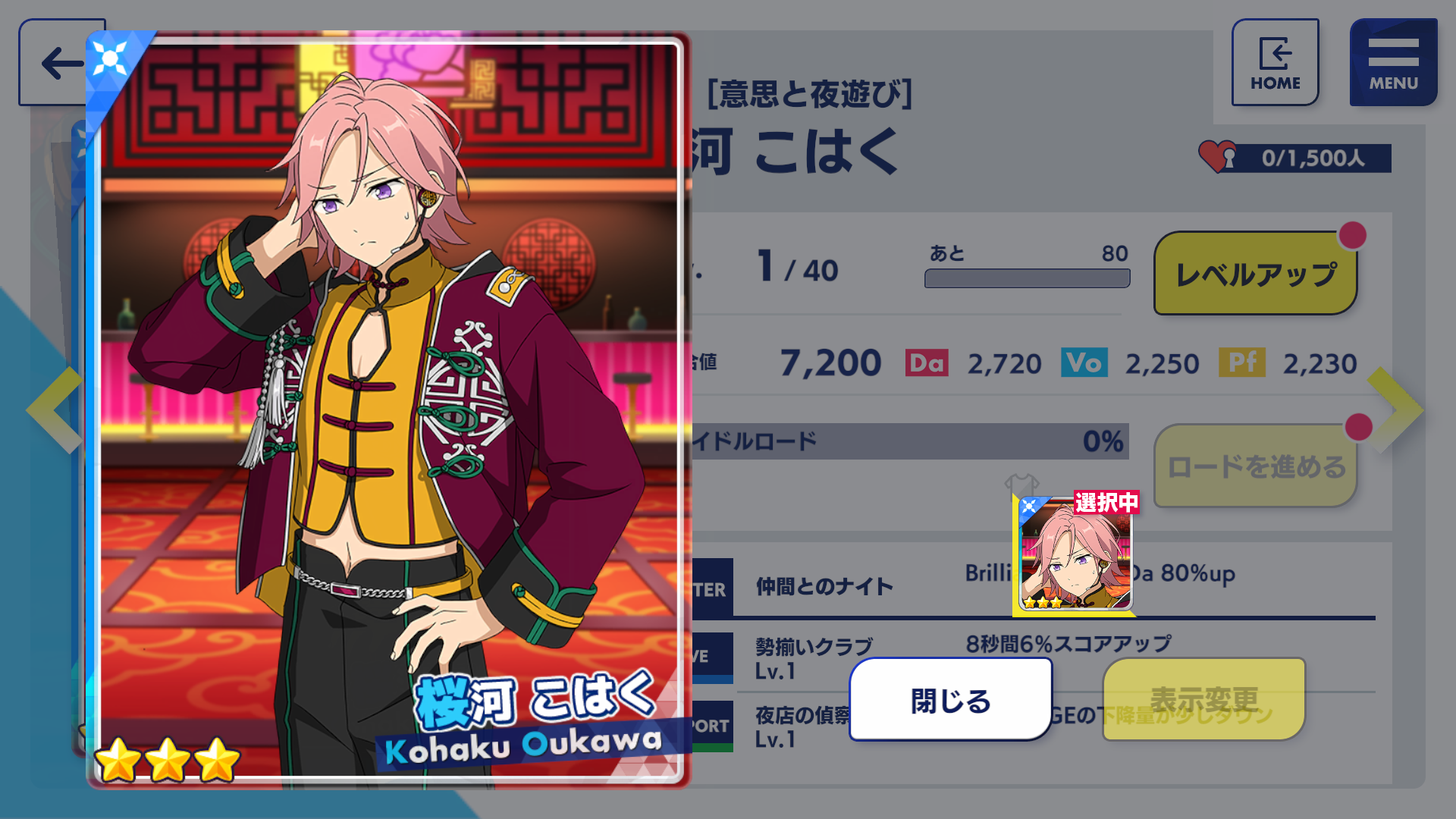Screen dimensions: 1456x819
Task: Open the MENU hamburger icon
Action: (1393, 62)
